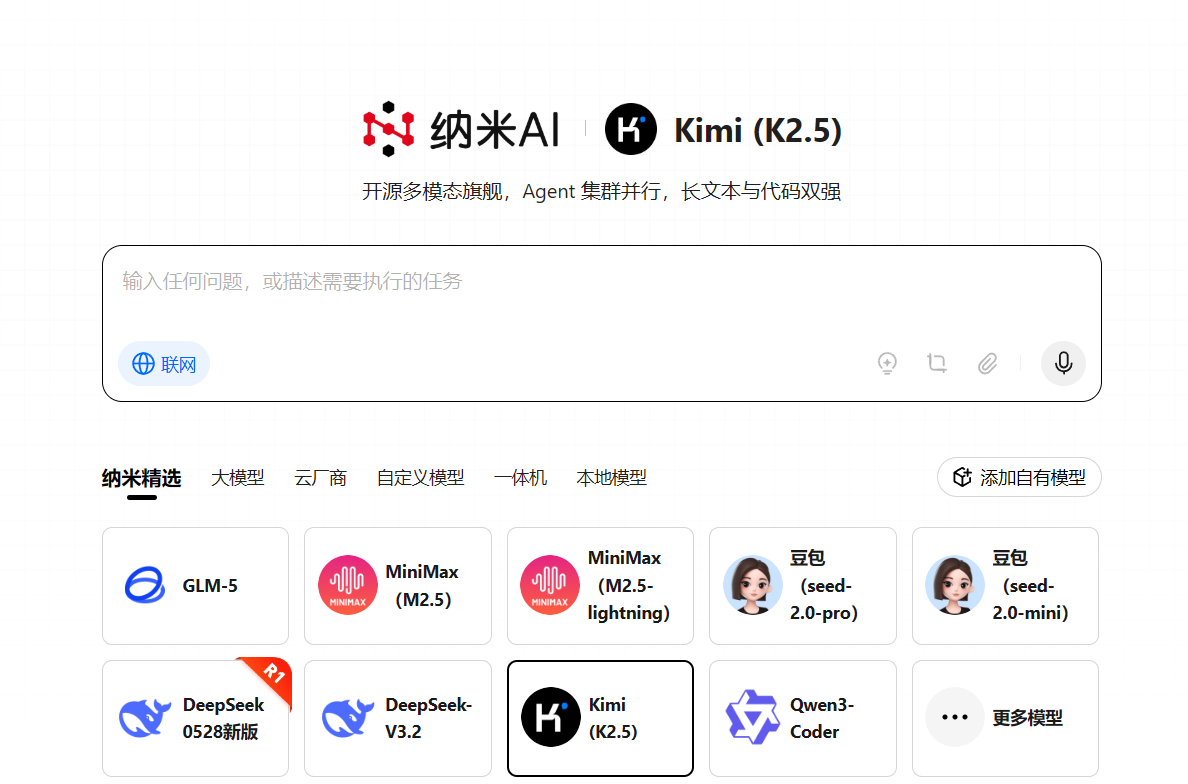1188x784 pixels.
Task: Click the MiniMax (M2.5) model logo
Action: pyautogui.click(x=348, y=585)
